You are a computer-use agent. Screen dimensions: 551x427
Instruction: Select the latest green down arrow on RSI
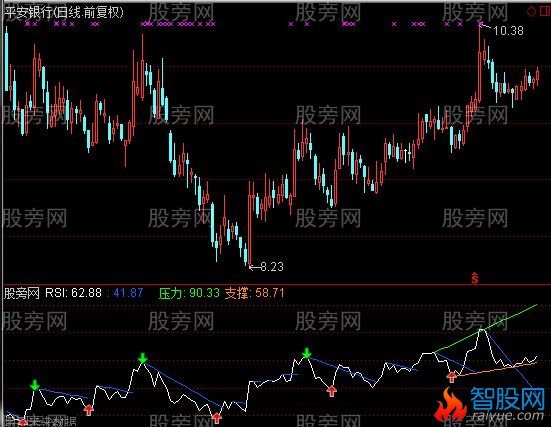pos(307,353)
